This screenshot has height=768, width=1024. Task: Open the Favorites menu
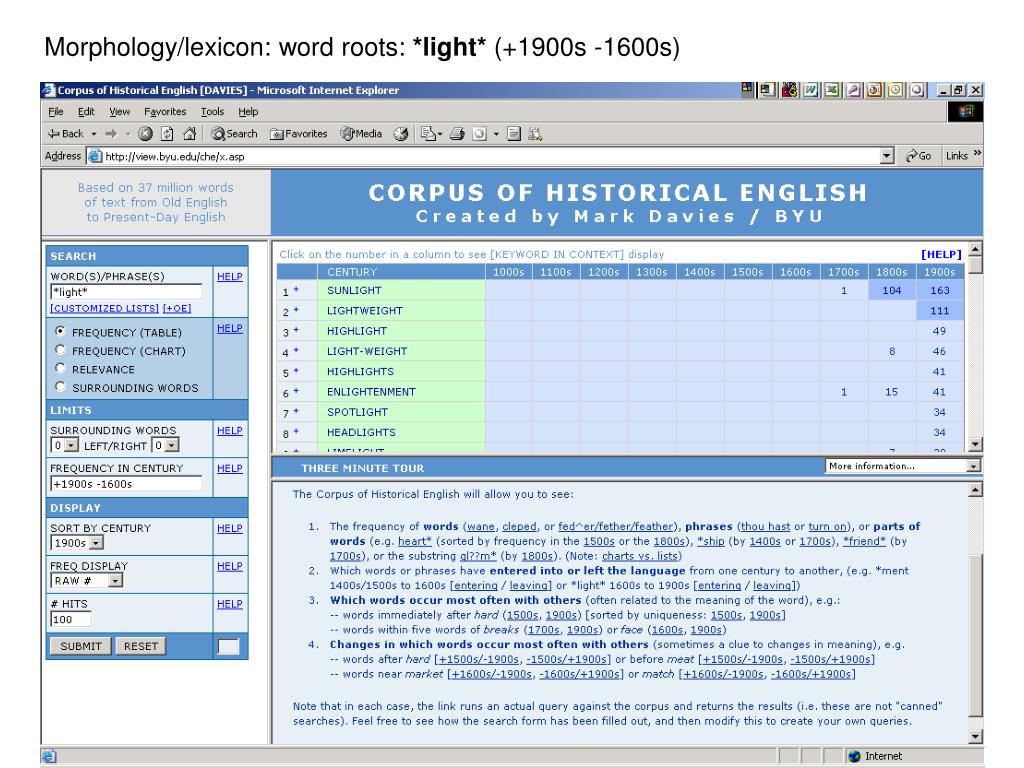click(x=165, y=112)
